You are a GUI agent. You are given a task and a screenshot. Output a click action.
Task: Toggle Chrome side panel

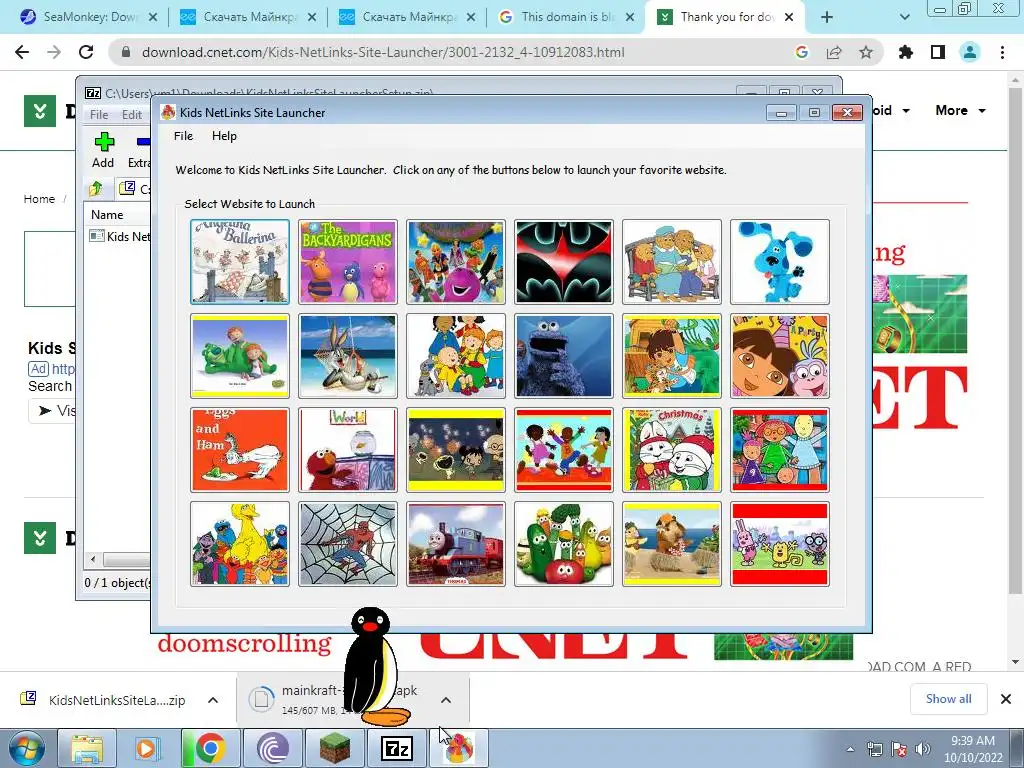[x=938, y=52]
